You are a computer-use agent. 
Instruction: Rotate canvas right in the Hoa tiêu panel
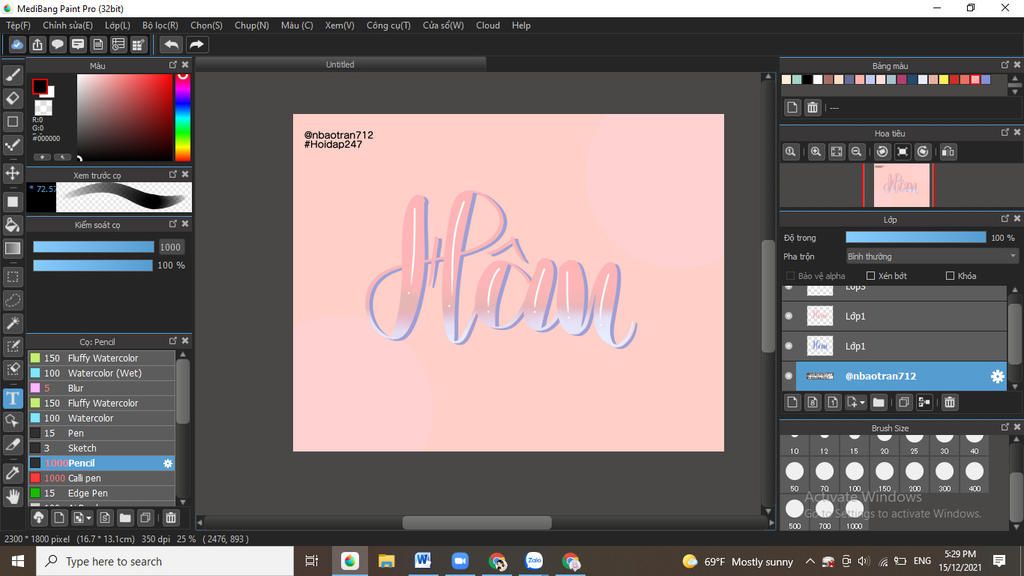[923, 152]
